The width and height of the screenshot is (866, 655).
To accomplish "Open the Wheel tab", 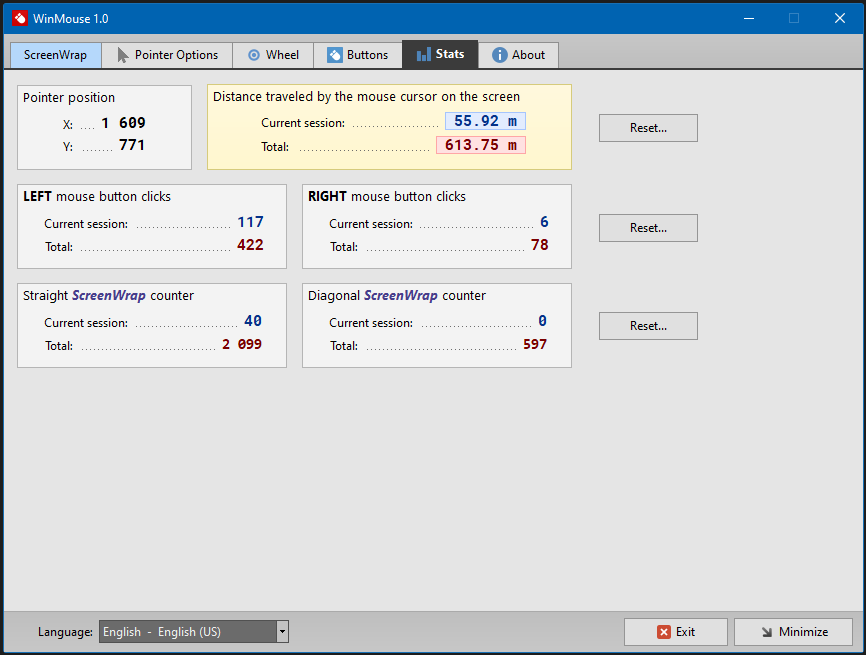I will [273, 55].
